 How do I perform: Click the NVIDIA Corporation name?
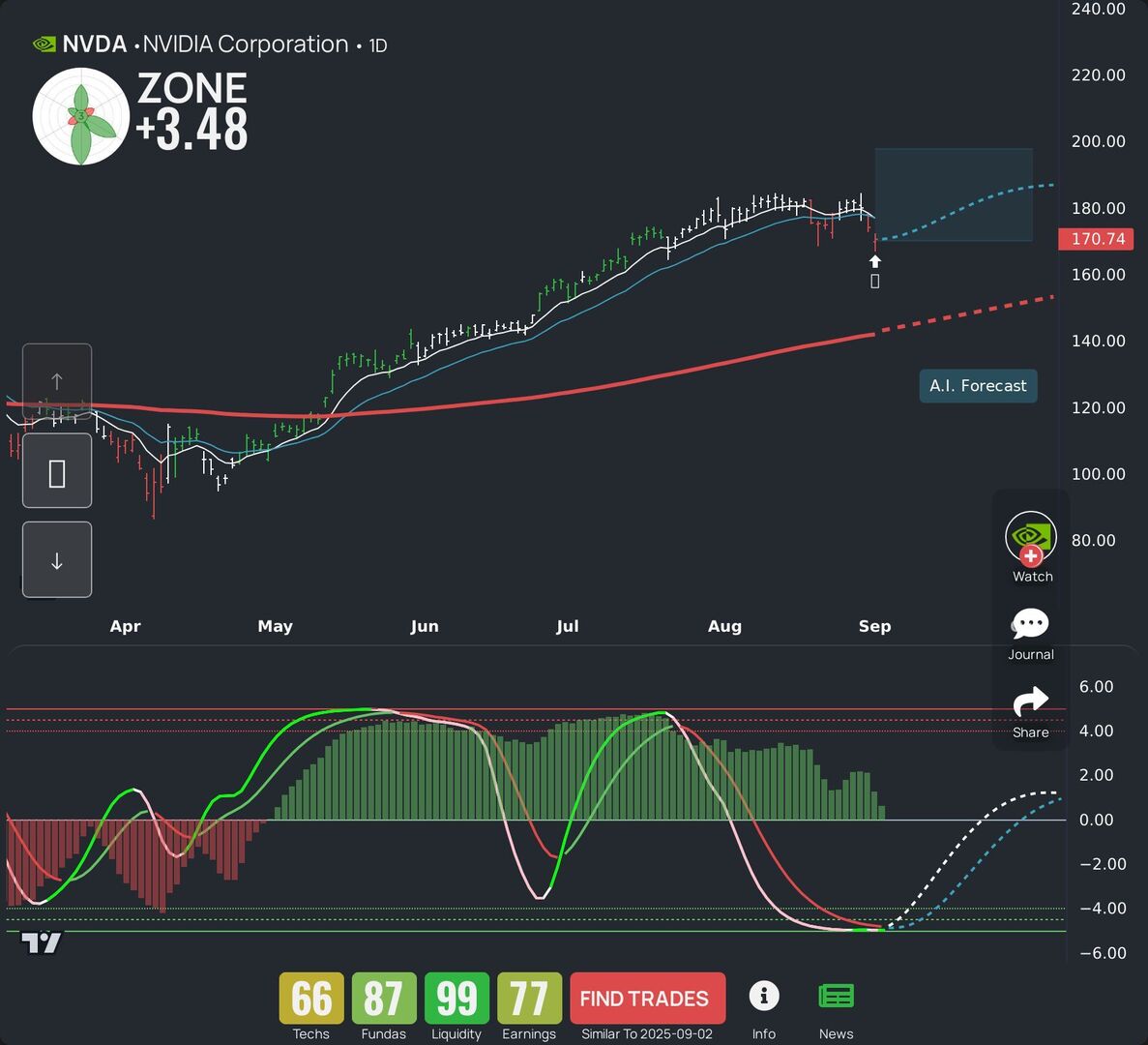(246, 45)
